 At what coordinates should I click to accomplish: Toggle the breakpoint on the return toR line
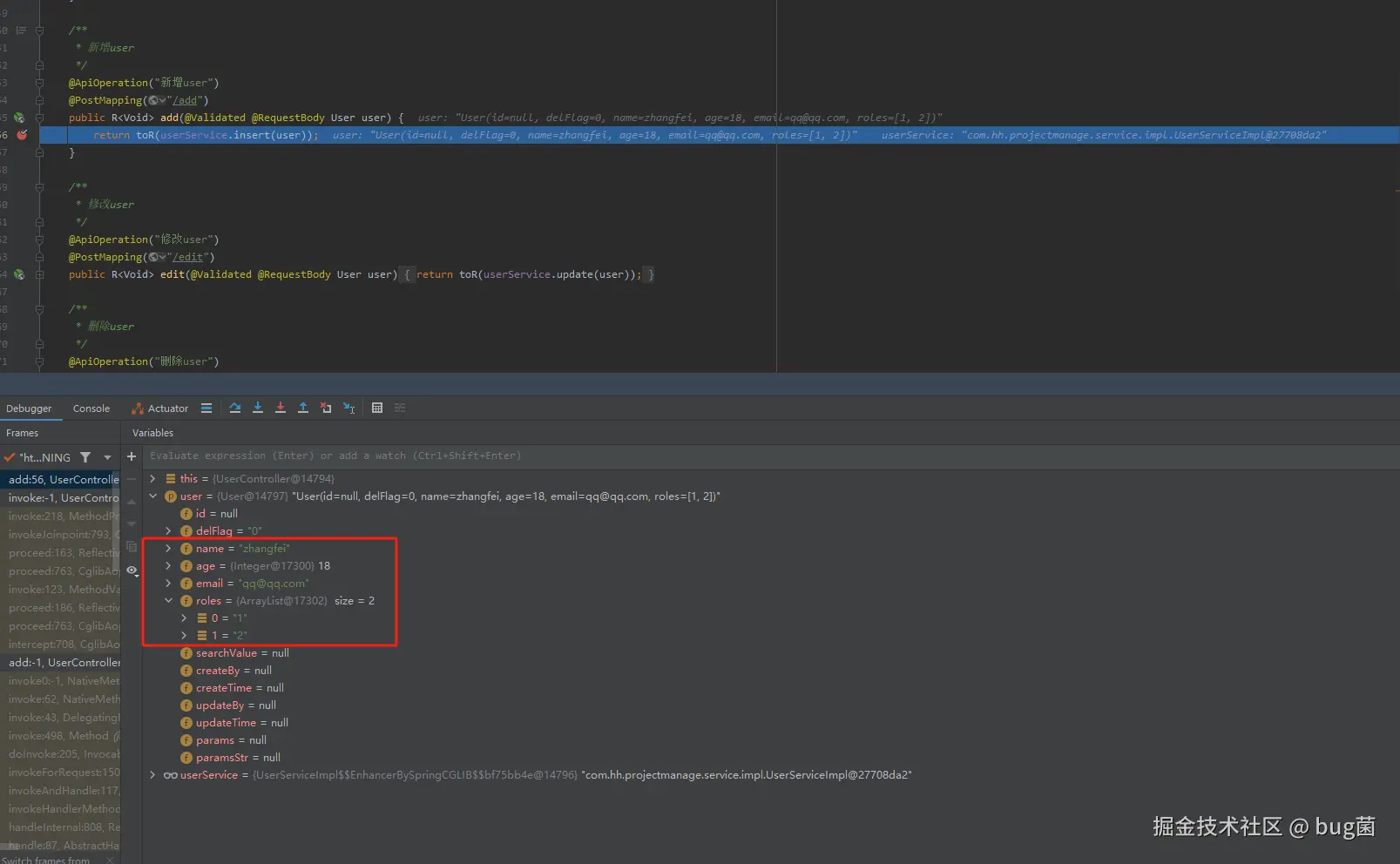[22, 135]
